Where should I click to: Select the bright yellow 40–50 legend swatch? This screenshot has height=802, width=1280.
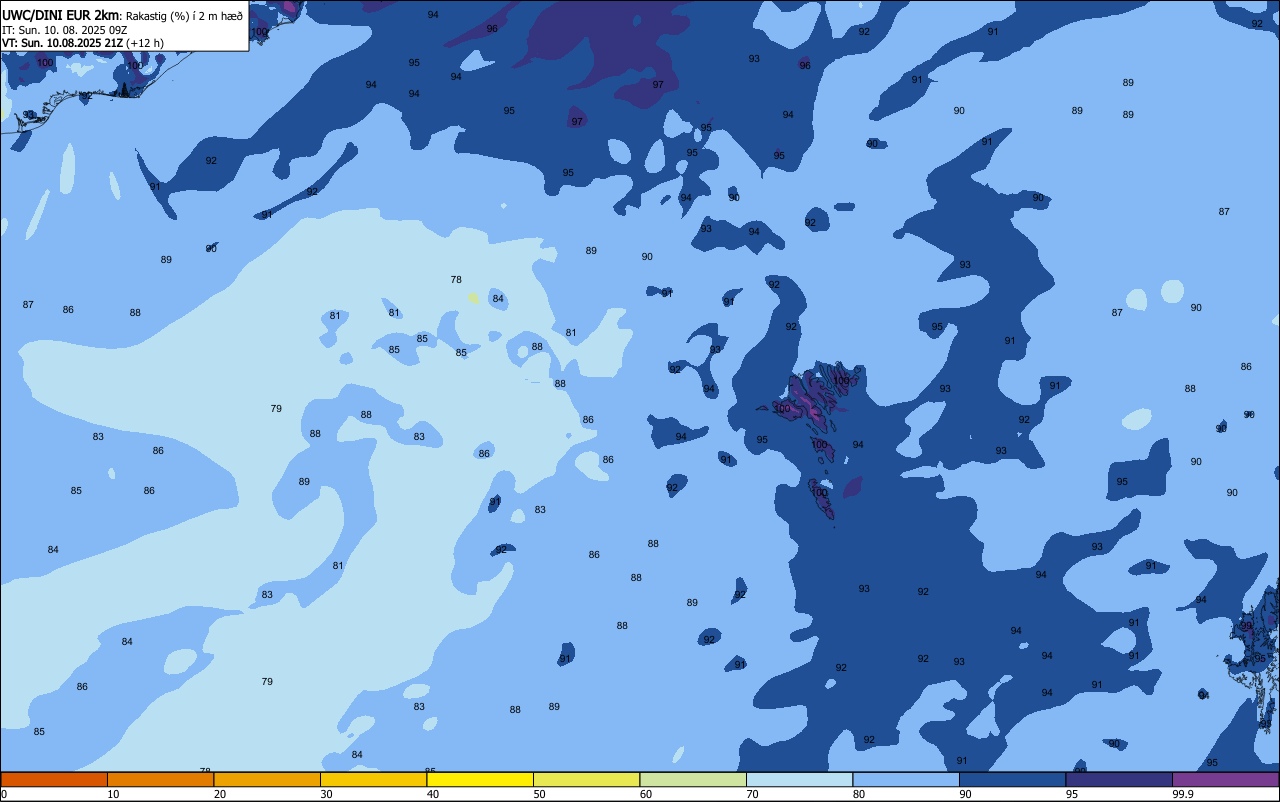[x=480, y=779]
